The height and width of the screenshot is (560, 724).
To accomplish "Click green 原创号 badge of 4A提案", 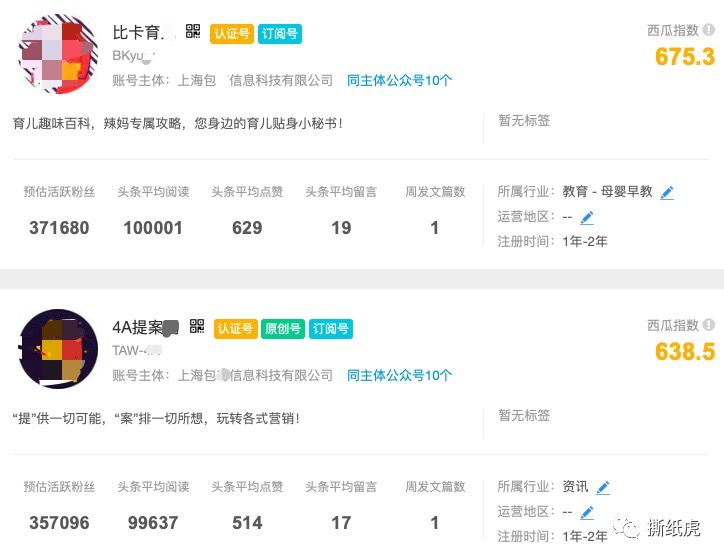I will [x=283, y=329].
